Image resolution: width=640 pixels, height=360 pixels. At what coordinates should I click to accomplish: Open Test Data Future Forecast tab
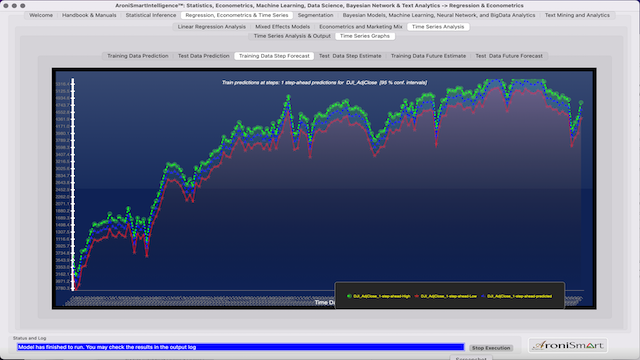(509, 56)
